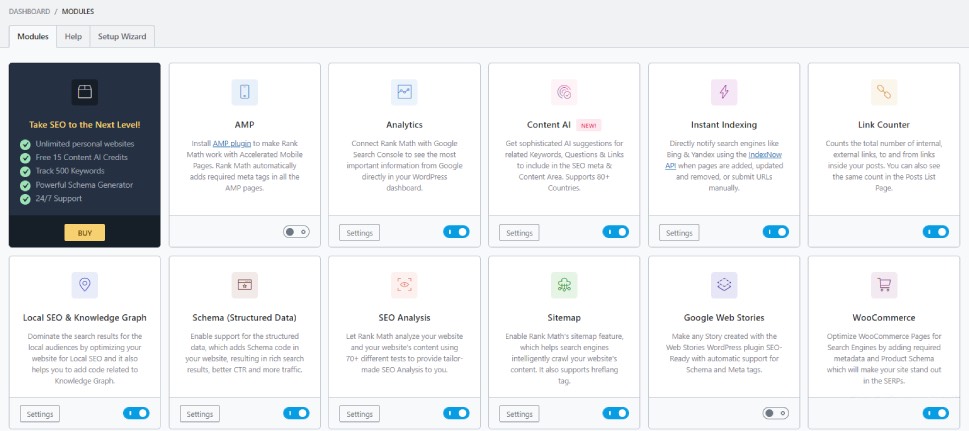
Task: Click the yellow BUY button
Action: [84, 232]
